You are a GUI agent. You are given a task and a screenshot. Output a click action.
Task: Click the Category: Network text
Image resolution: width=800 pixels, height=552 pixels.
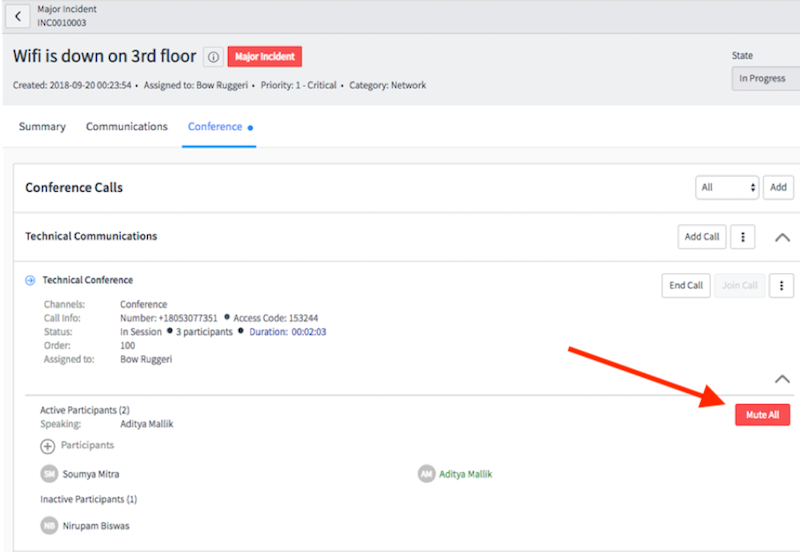(x=388, y=85)
